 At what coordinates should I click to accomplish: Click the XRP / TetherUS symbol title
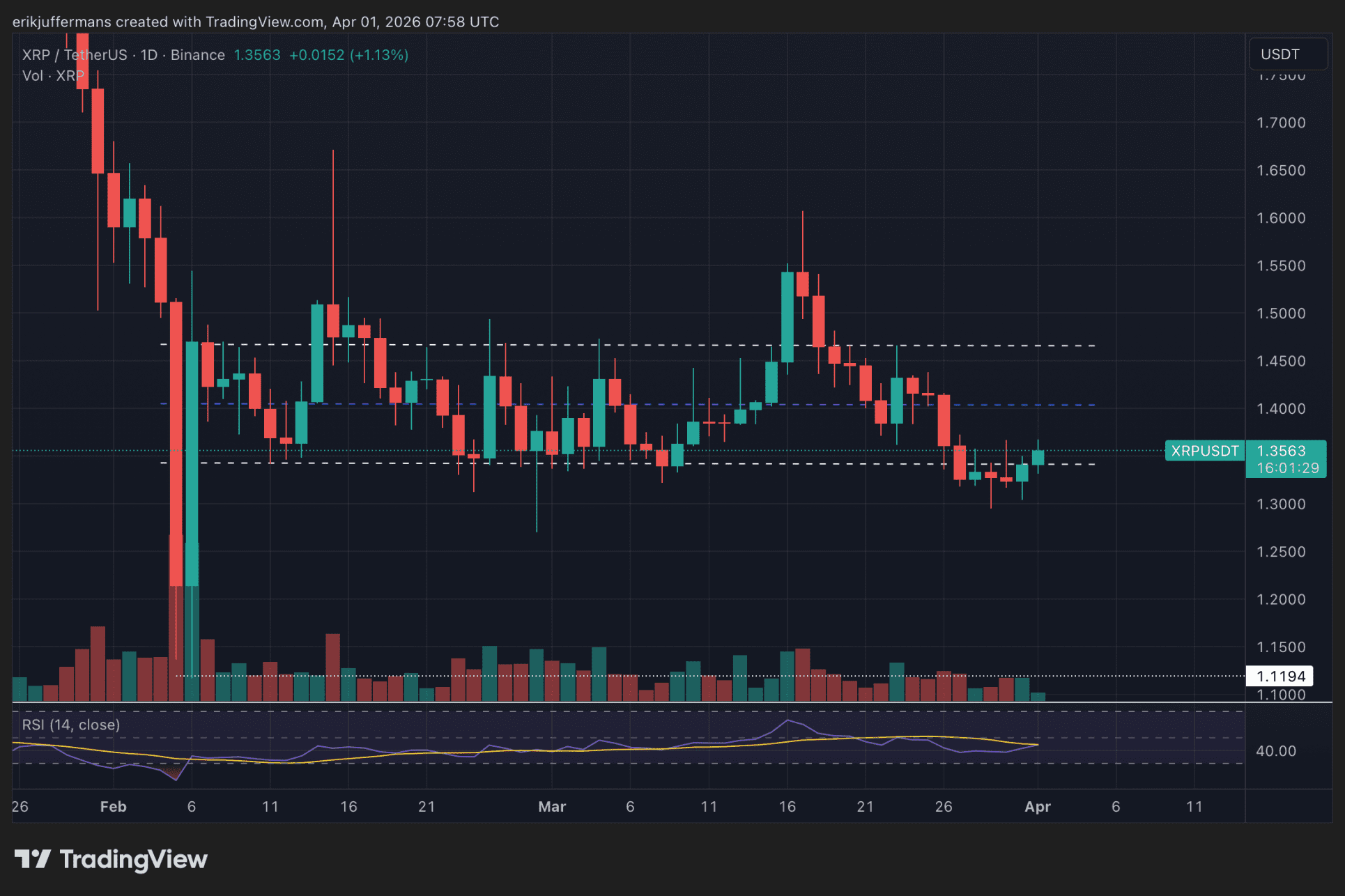[x=75, y=55]
